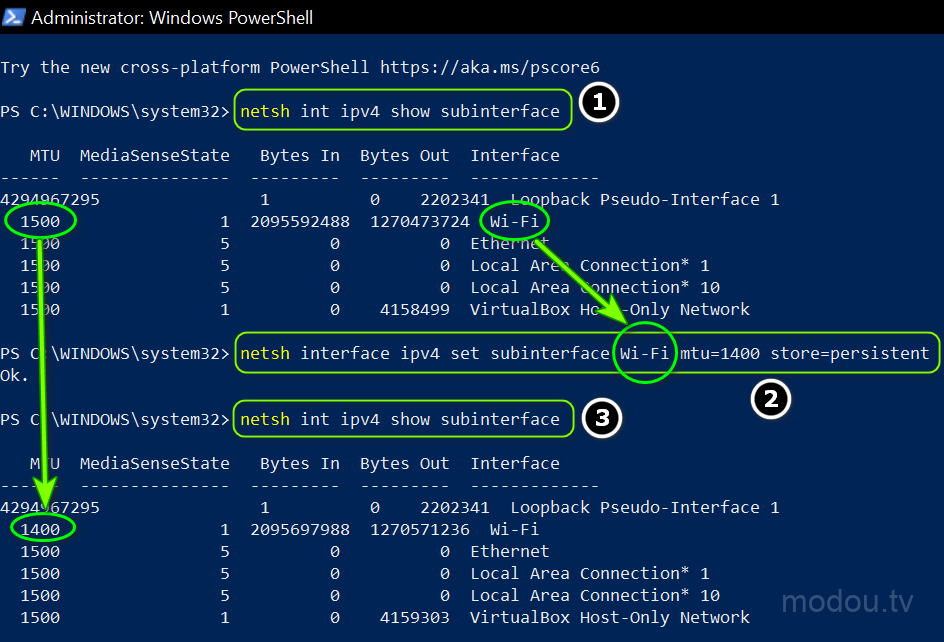This screenshot has width=944, height=642.
Task: Click the circled 1400 MTU value
Action: point(40,529)
